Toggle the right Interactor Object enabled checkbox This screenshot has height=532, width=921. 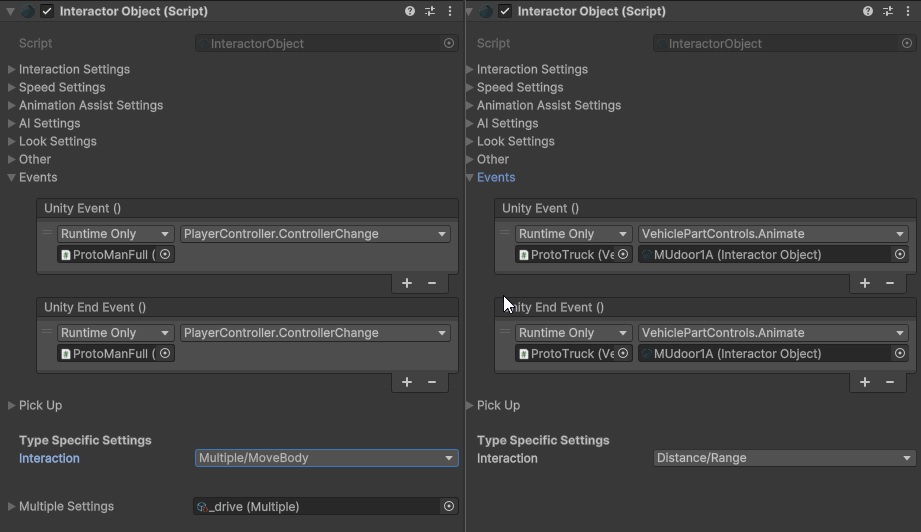click(x=505, y=11)
